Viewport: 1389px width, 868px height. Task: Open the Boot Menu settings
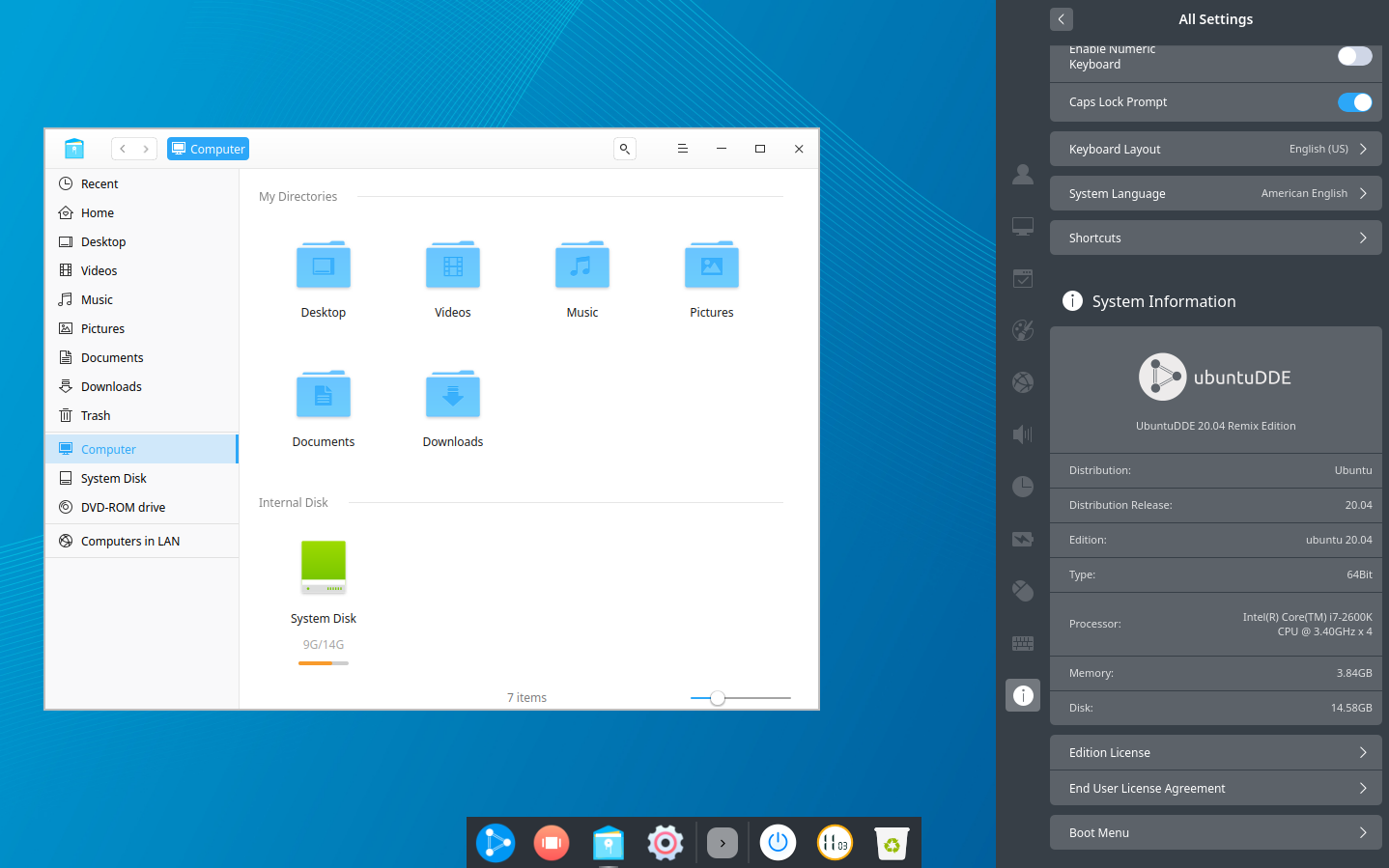tap(1215, 832)
